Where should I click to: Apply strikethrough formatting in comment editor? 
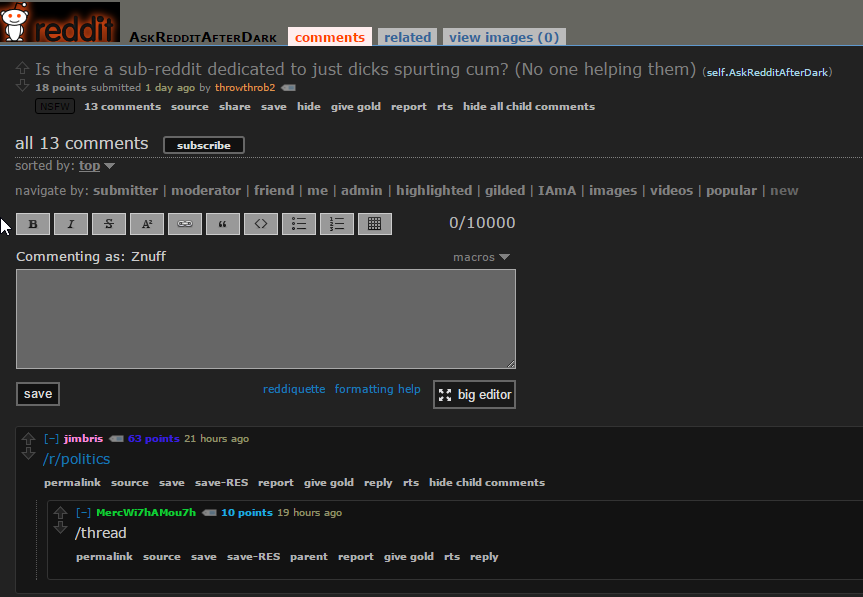click(x=109, y=224)
